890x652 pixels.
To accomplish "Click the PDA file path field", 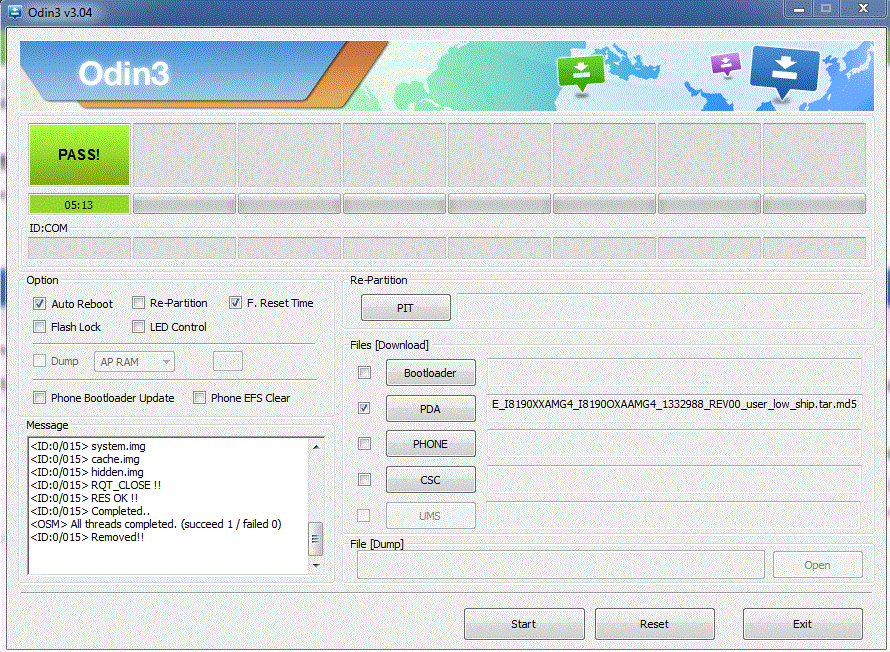I will [x=674, y=408].
